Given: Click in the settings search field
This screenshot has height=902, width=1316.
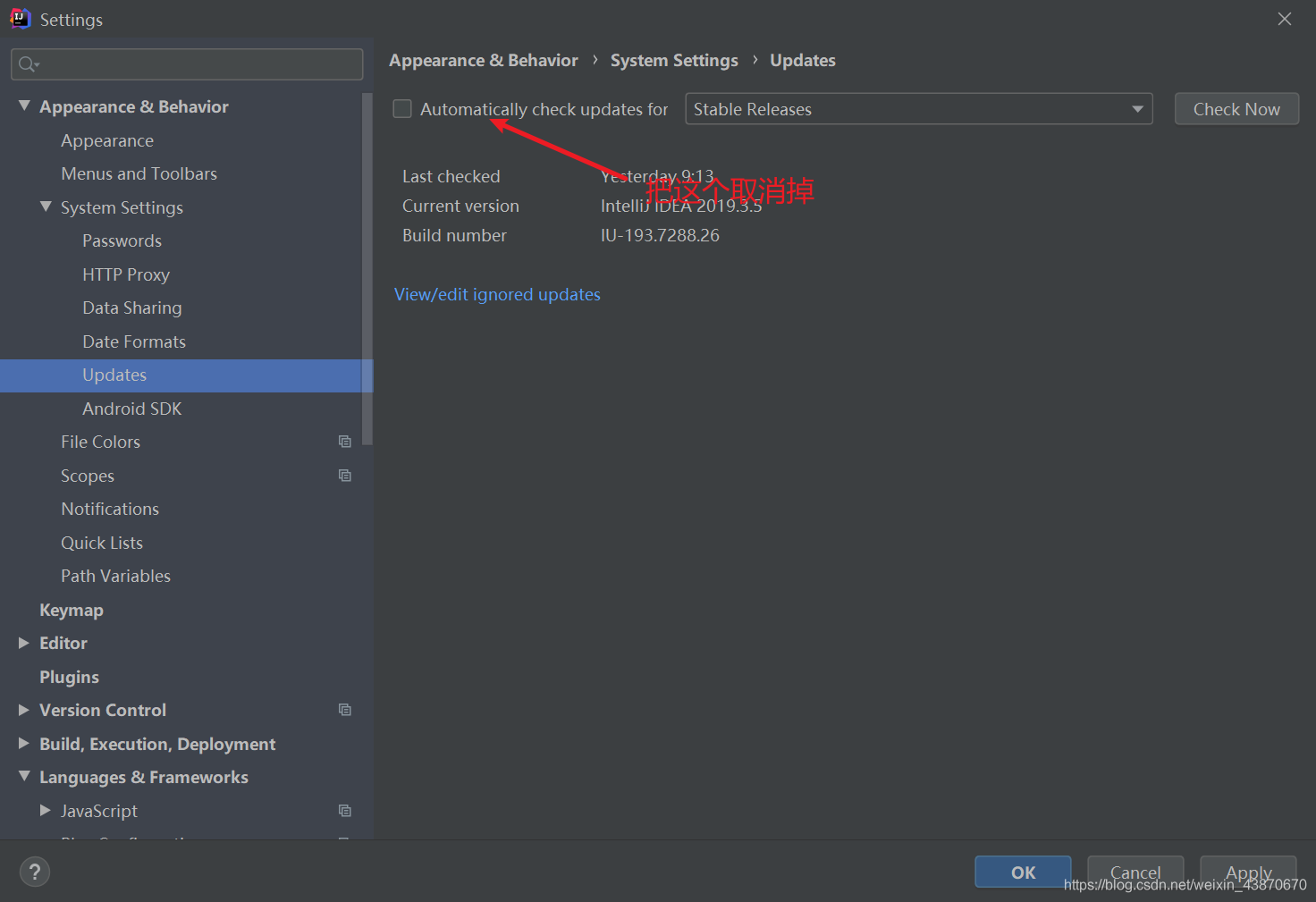Looking at the screenshot, I should 187,64.
